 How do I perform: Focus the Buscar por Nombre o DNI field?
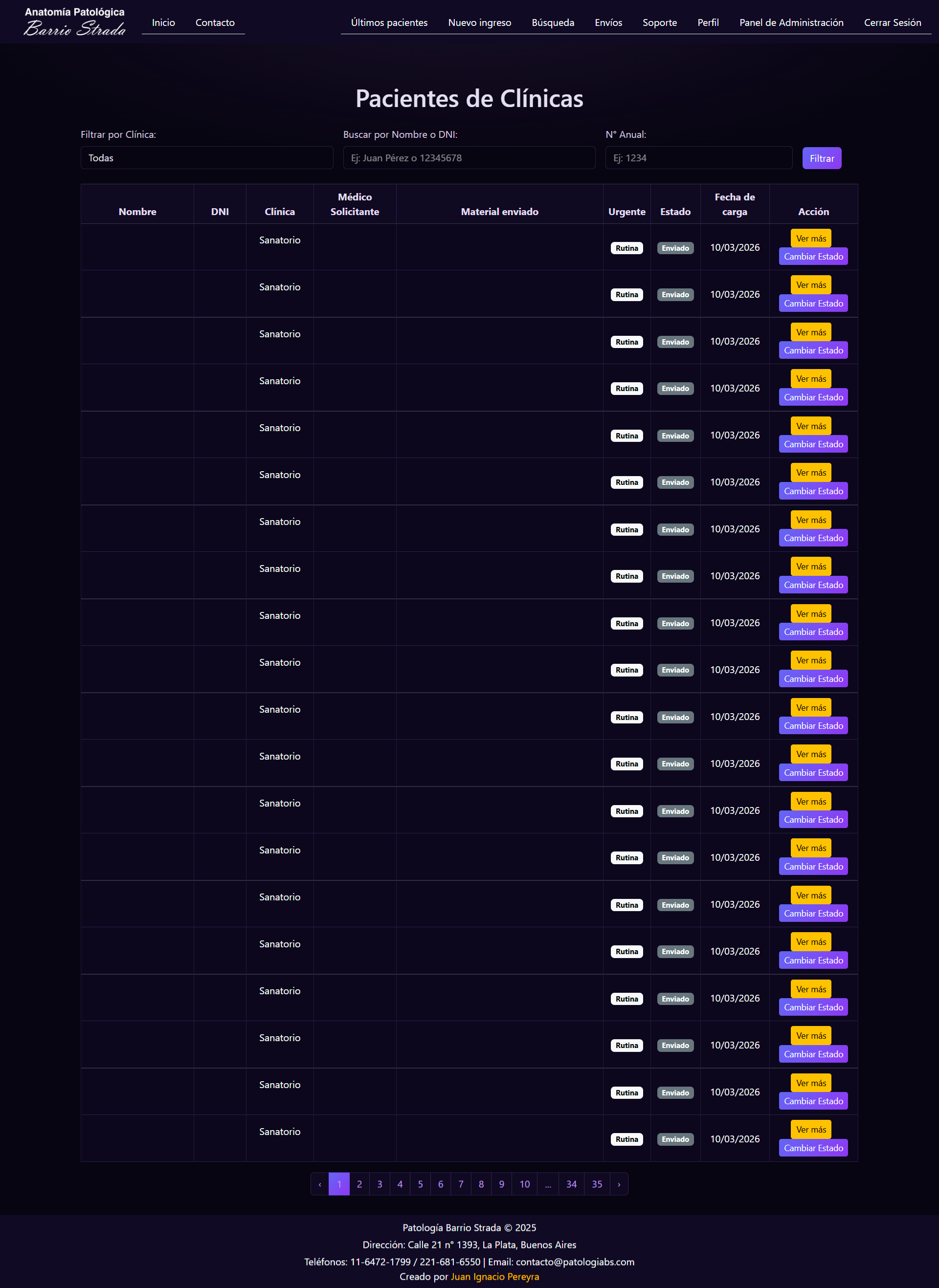[469, 158]
